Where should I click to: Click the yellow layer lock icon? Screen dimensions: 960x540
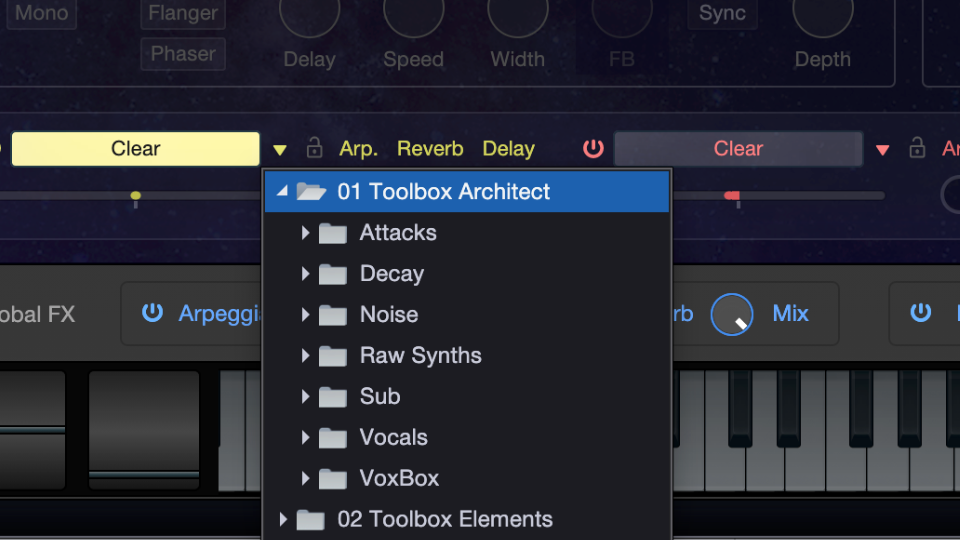(314, 149)
